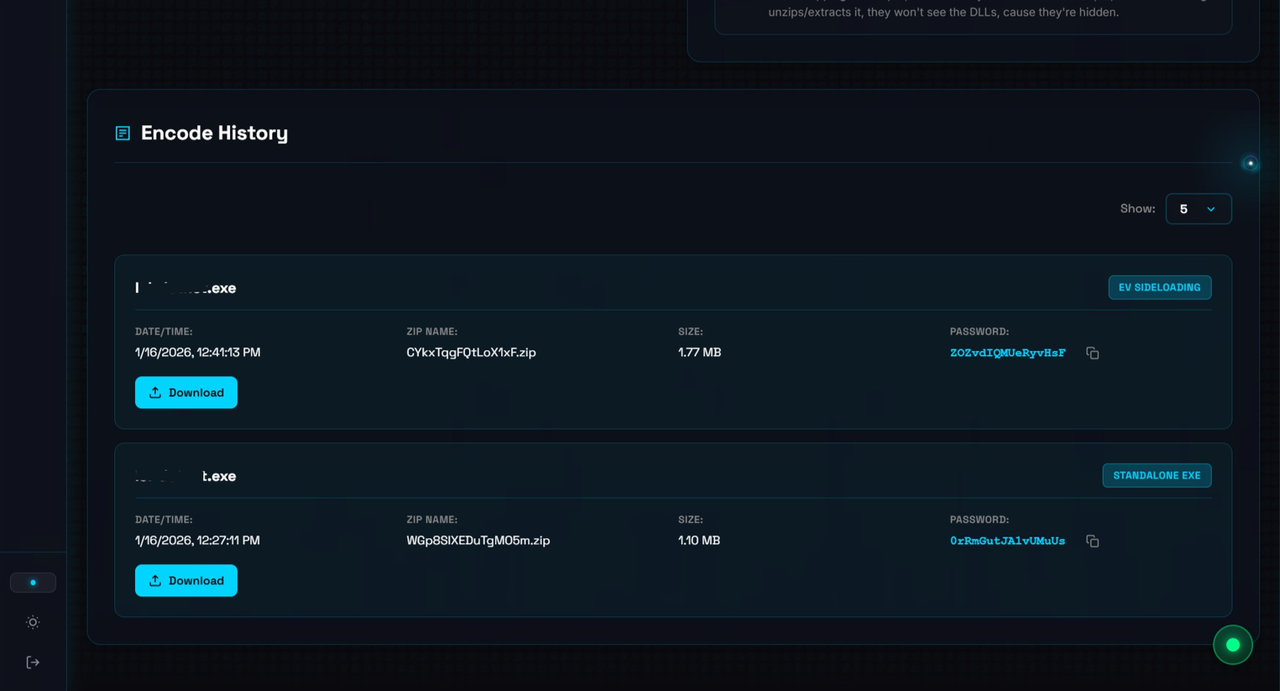Click the EV SIDELOADING badge
The image size is (1280, 691).
(1160, 288)
